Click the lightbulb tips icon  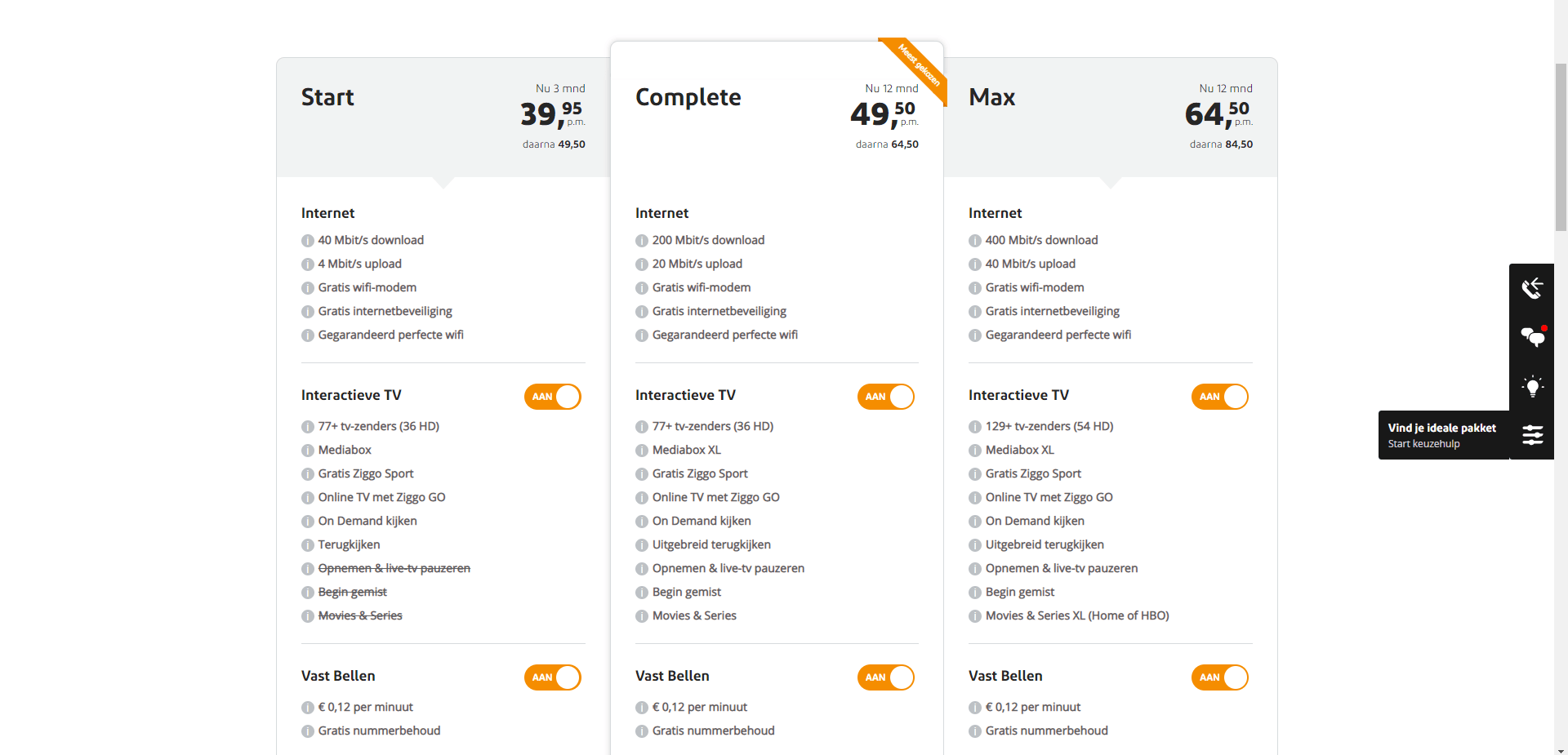tap(1532, 386)
